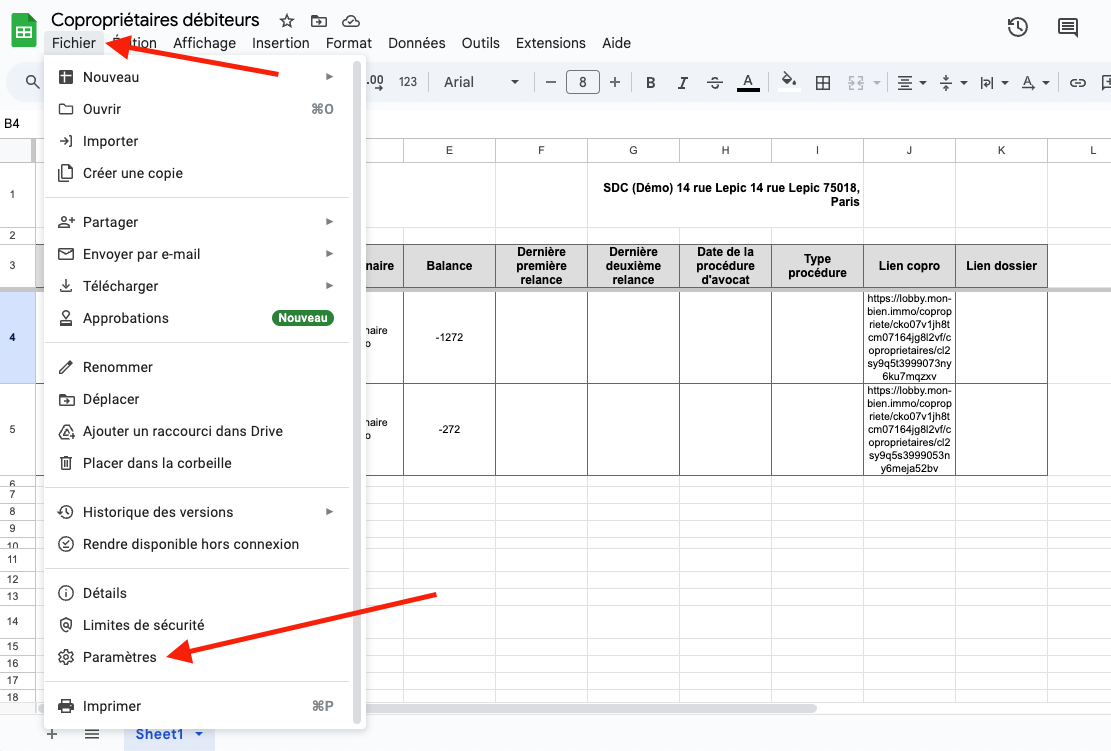Open the Insertion menu
The image size is (1111, 751).
pos(281,43)
